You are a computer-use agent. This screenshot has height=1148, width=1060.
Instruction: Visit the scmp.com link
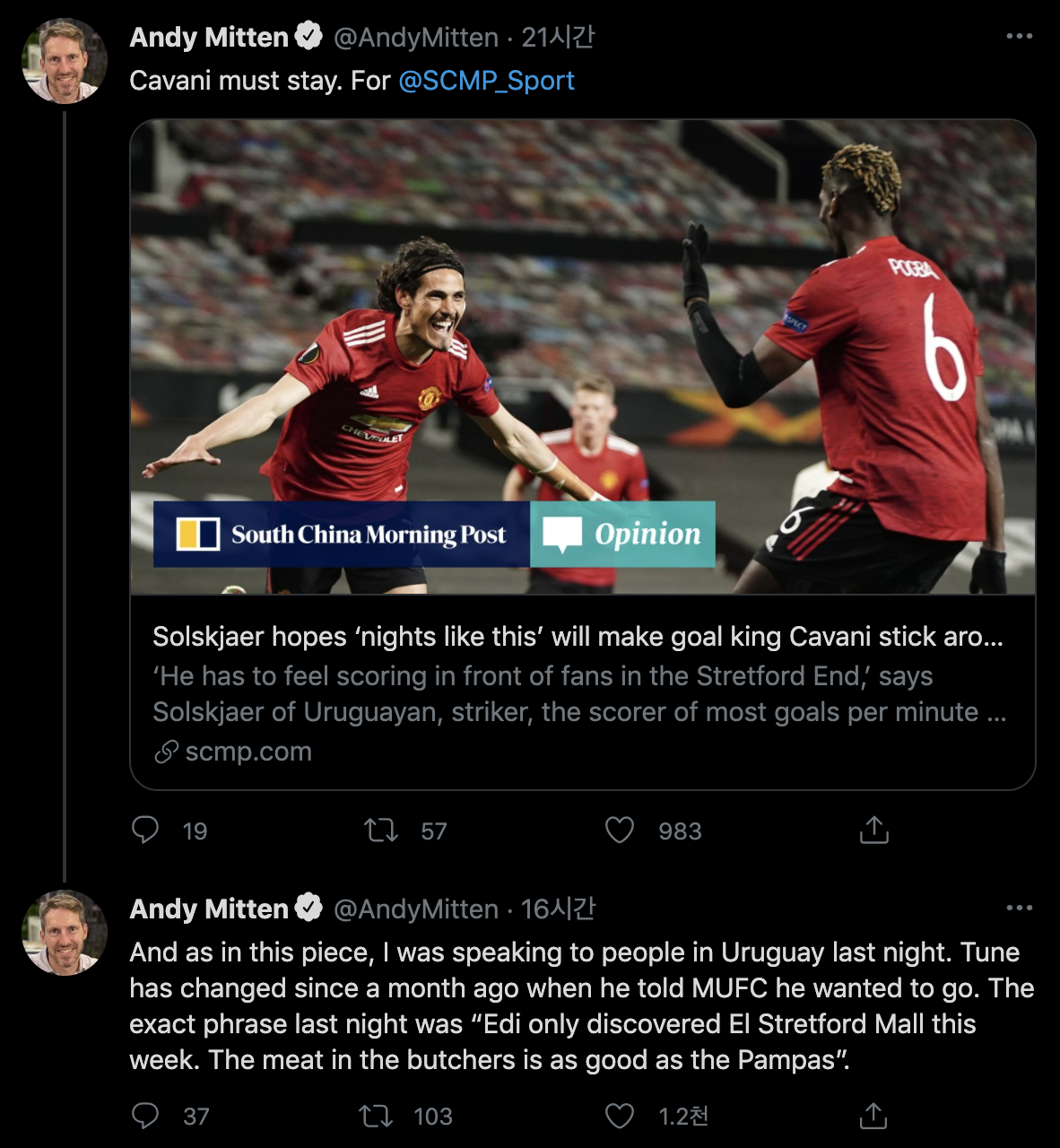(248, 752)
